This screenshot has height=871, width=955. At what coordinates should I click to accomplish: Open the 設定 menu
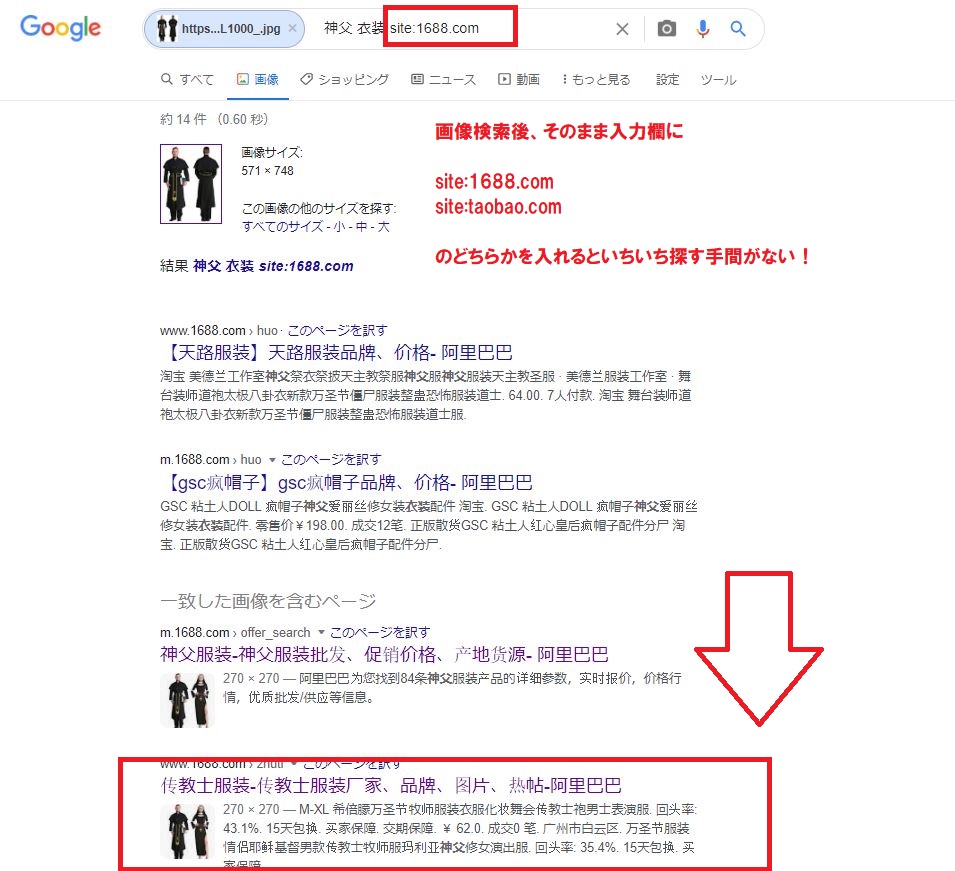(667, 80)
